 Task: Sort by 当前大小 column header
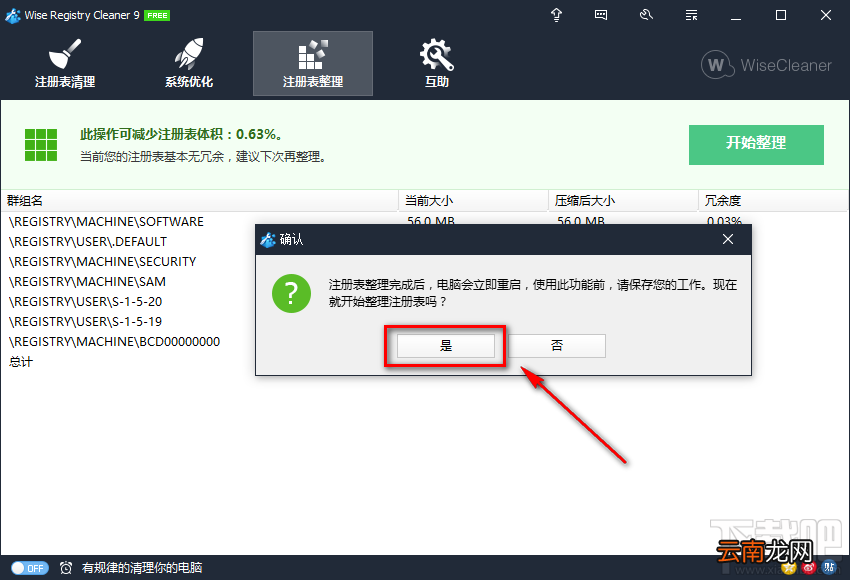tap(473, 201)
